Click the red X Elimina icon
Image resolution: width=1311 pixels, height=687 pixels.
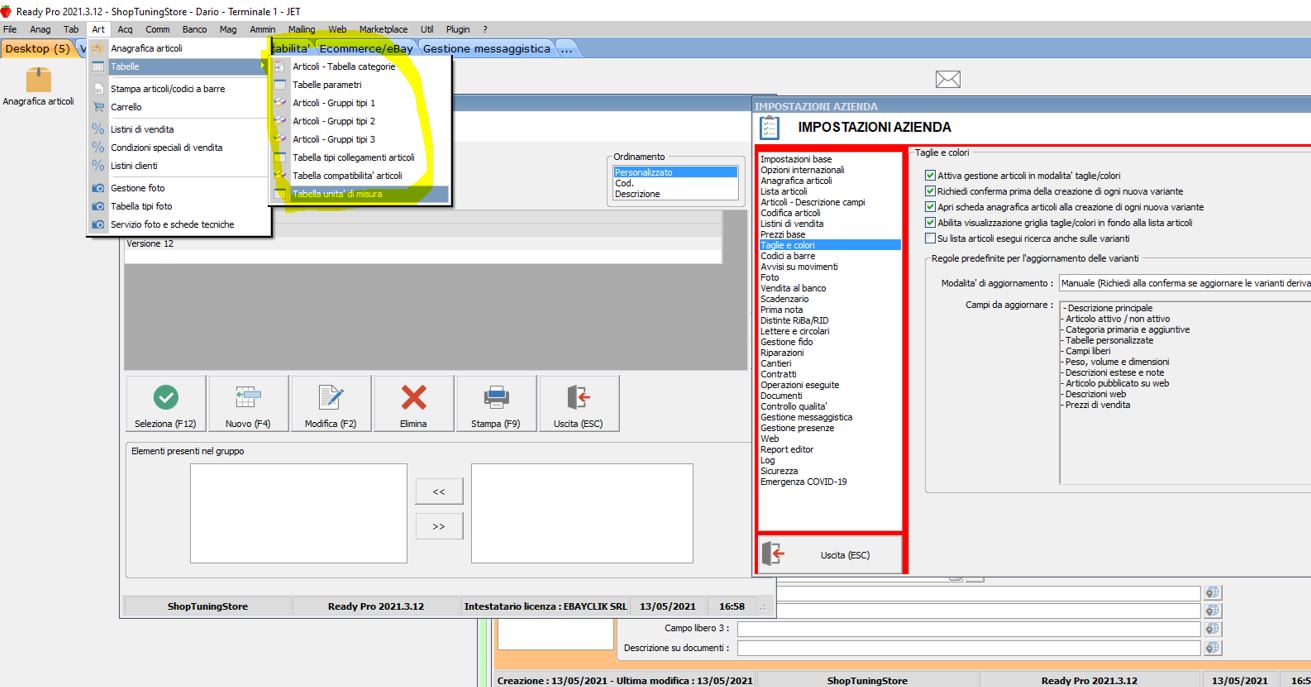click(413, 398)
